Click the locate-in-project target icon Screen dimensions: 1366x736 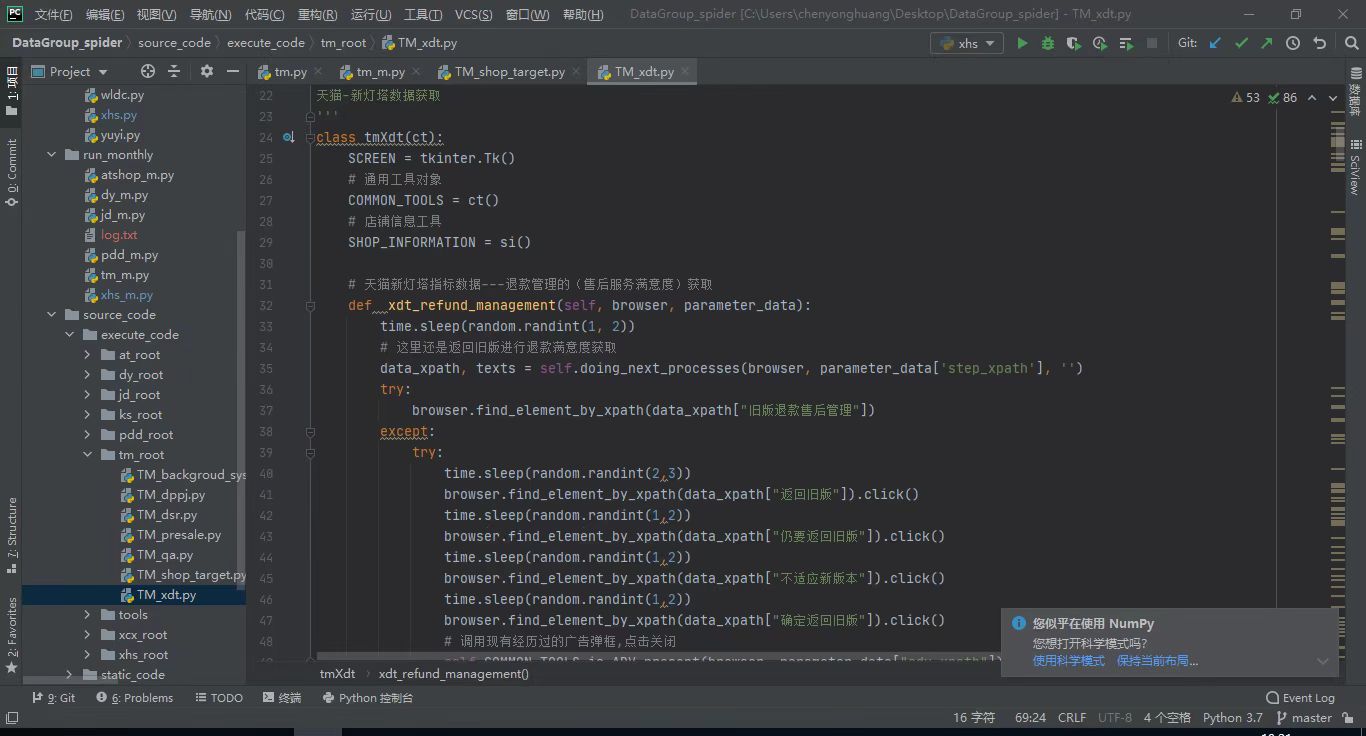148,71
